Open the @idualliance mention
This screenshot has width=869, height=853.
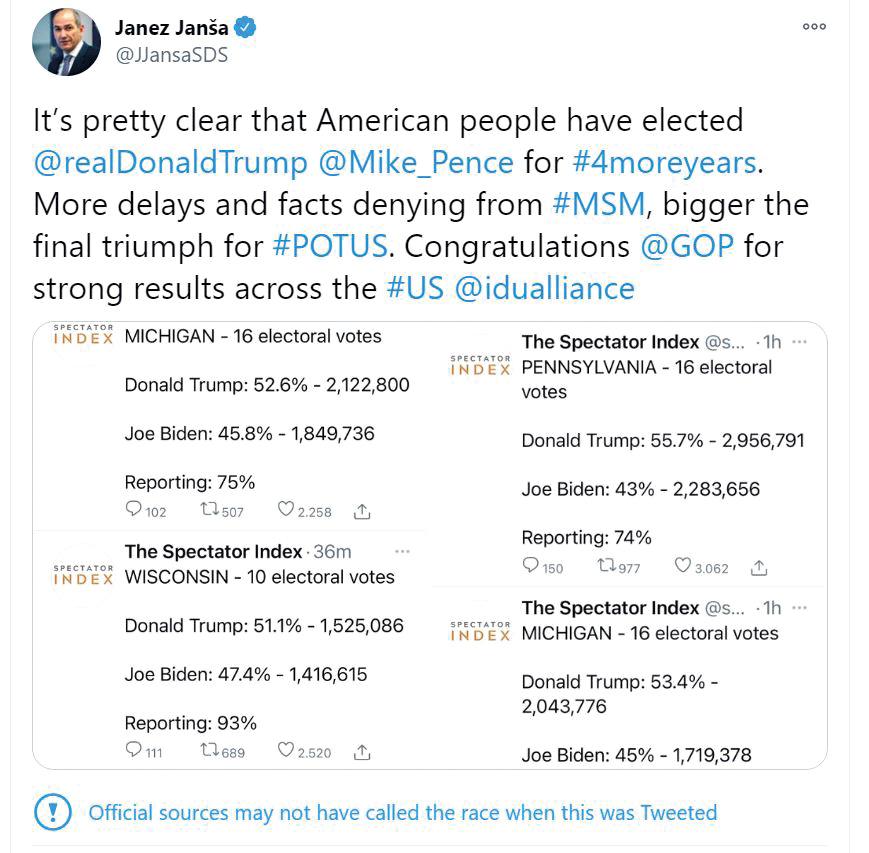point(544,288)
